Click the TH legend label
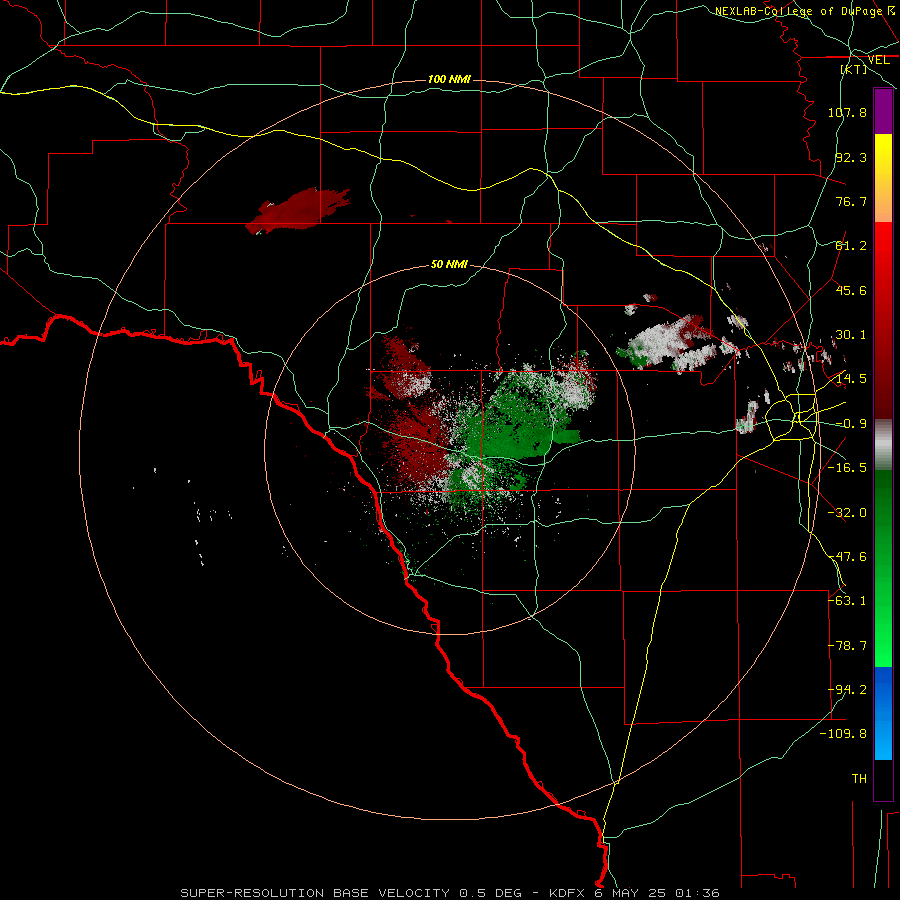900x900 pixels. coord(859,779)
